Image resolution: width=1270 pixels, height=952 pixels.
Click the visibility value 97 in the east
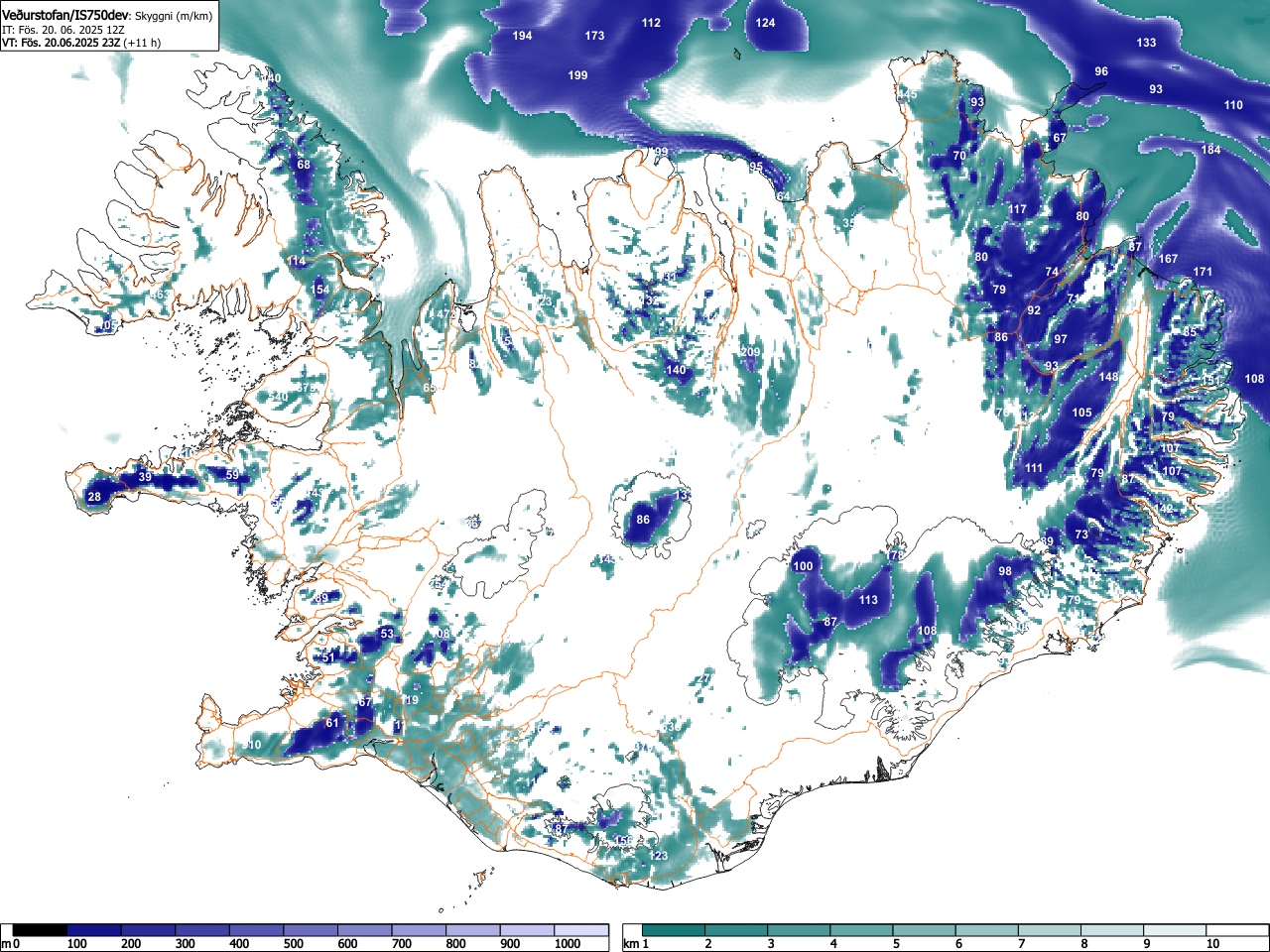tap(1061, 339)
